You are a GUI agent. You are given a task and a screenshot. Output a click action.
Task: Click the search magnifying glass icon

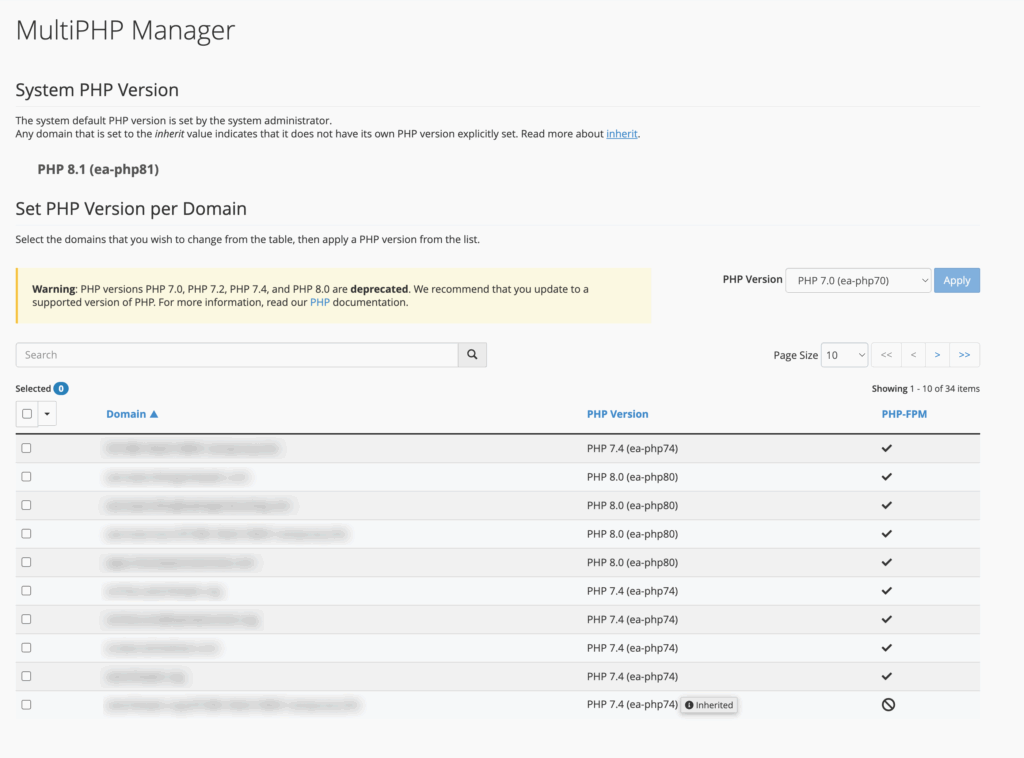click(x=472, y=355)
